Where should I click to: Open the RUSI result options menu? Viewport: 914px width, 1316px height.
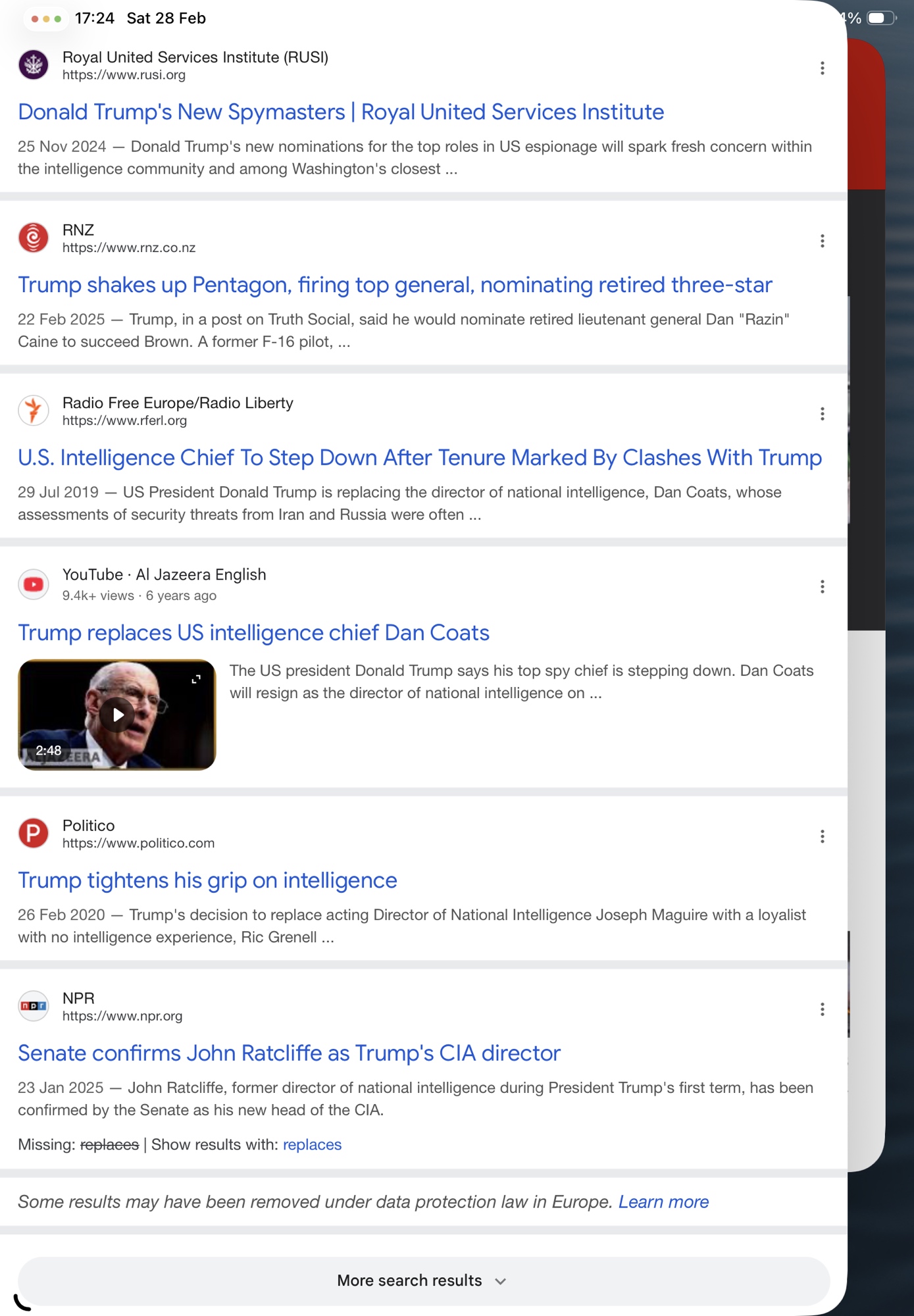point(822,68)
